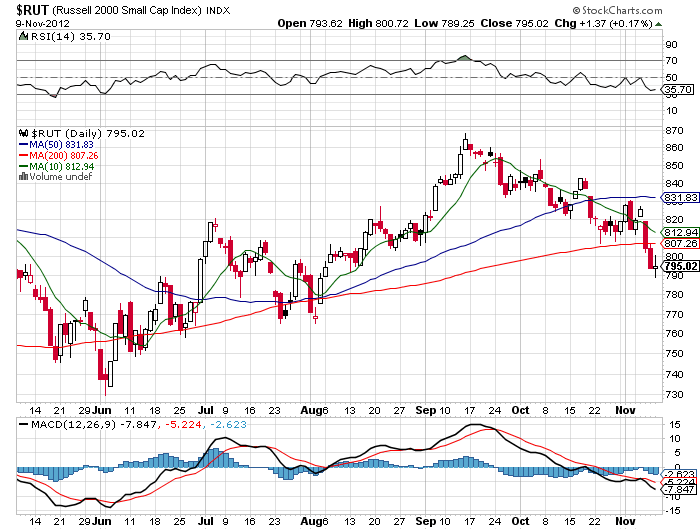The image size is (700, 530).
Task: Click the 831.83 price axis tag
Action: pyautogui.click(x=680, y=197)
